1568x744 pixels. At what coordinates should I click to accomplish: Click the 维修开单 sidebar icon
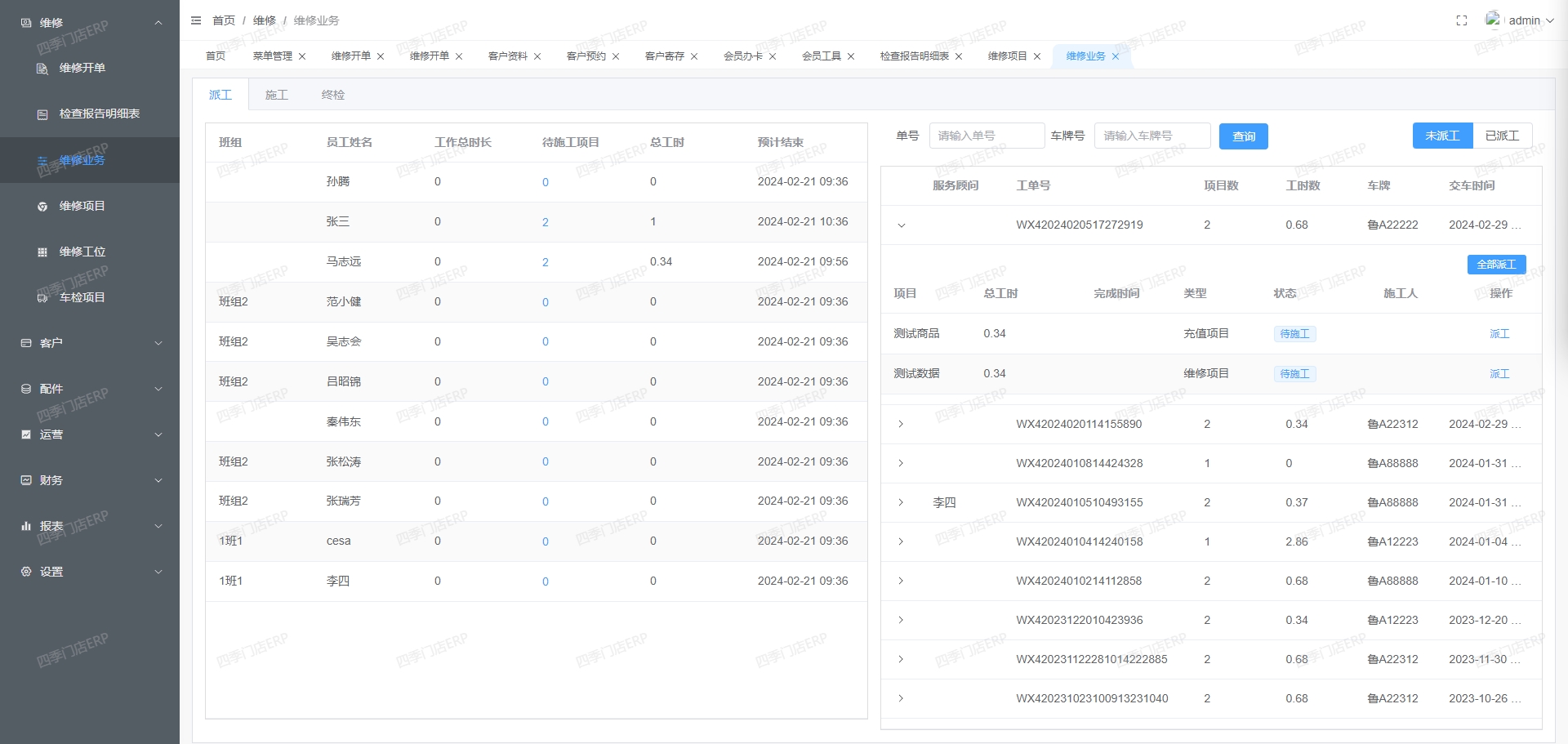point(42,69)
